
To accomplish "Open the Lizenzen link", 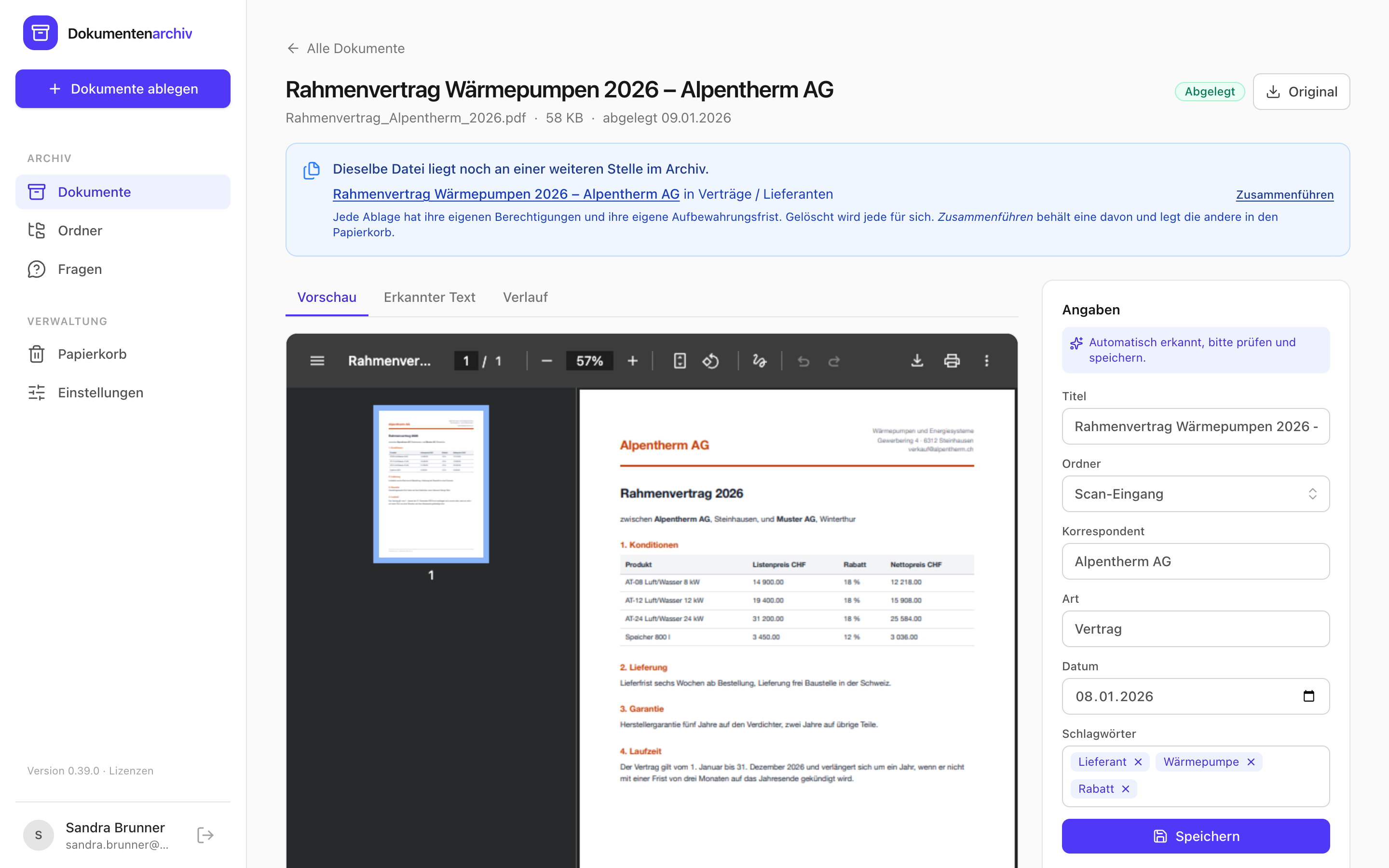I will 132,771.
